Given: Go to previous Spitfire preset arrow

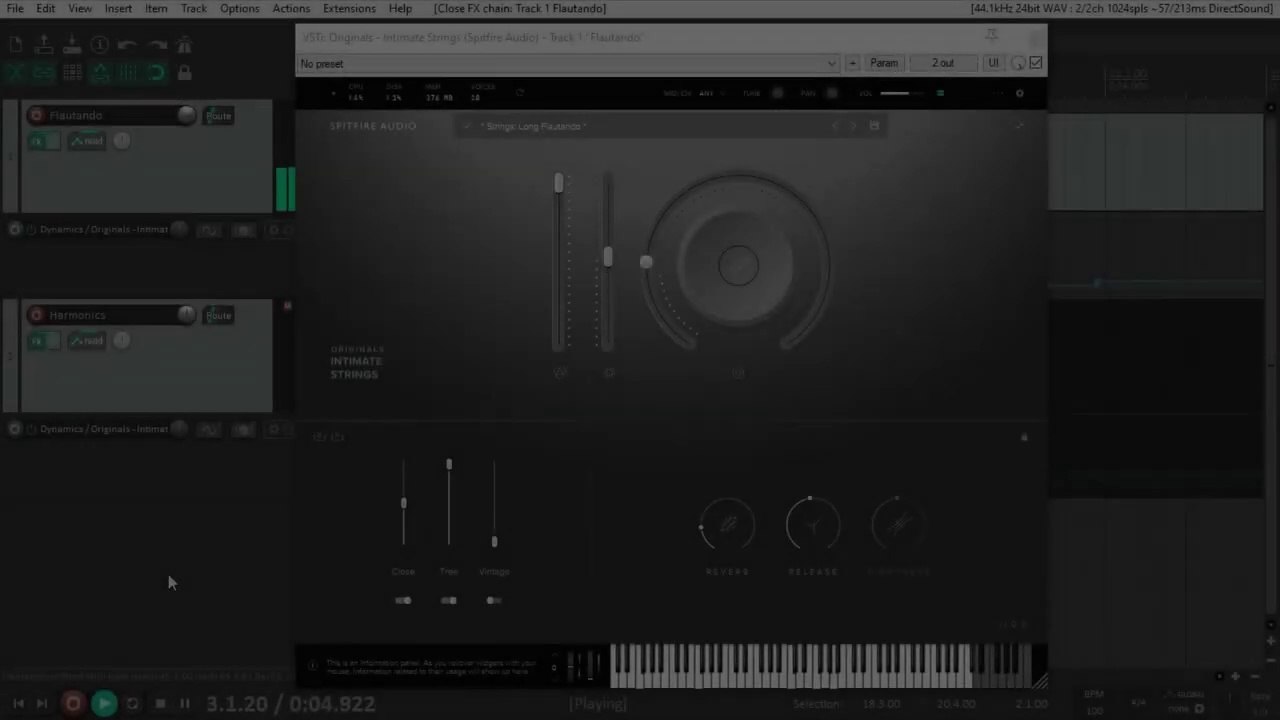Looking at the screenshot, I should pos(836,126).
